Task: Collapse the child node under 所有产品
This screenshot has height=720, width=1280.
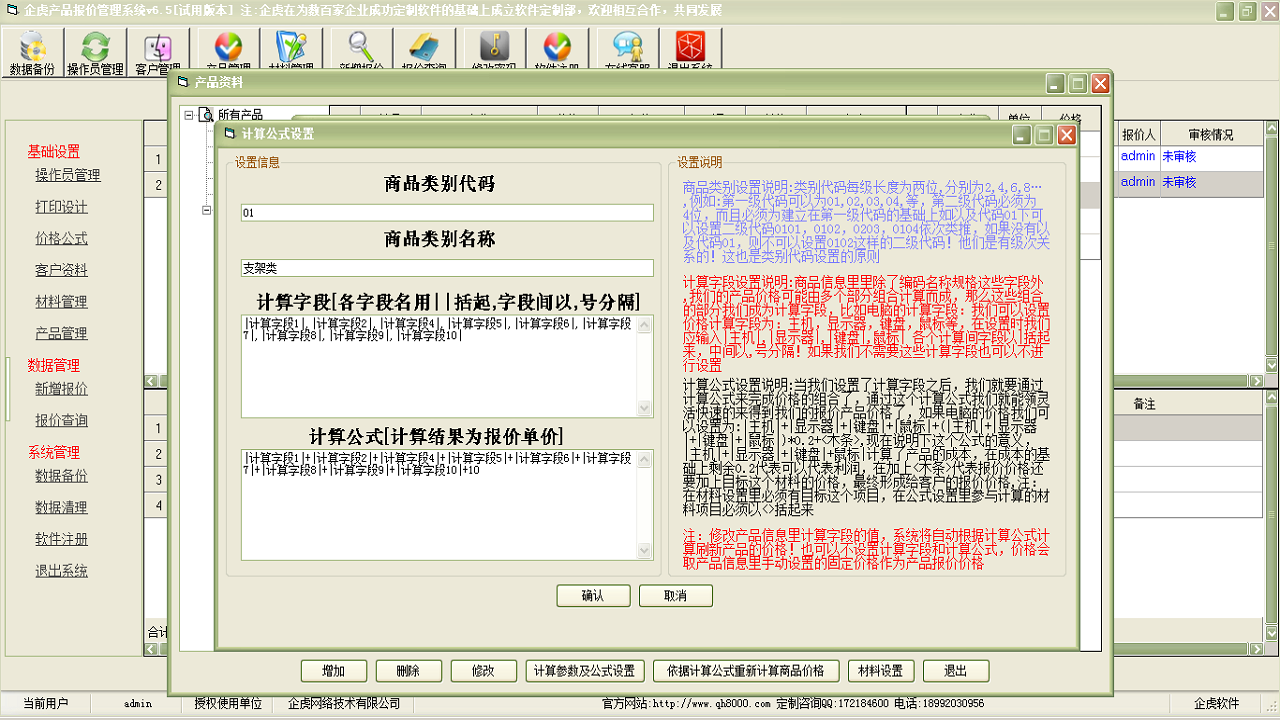Action: (x=207, y=210)
